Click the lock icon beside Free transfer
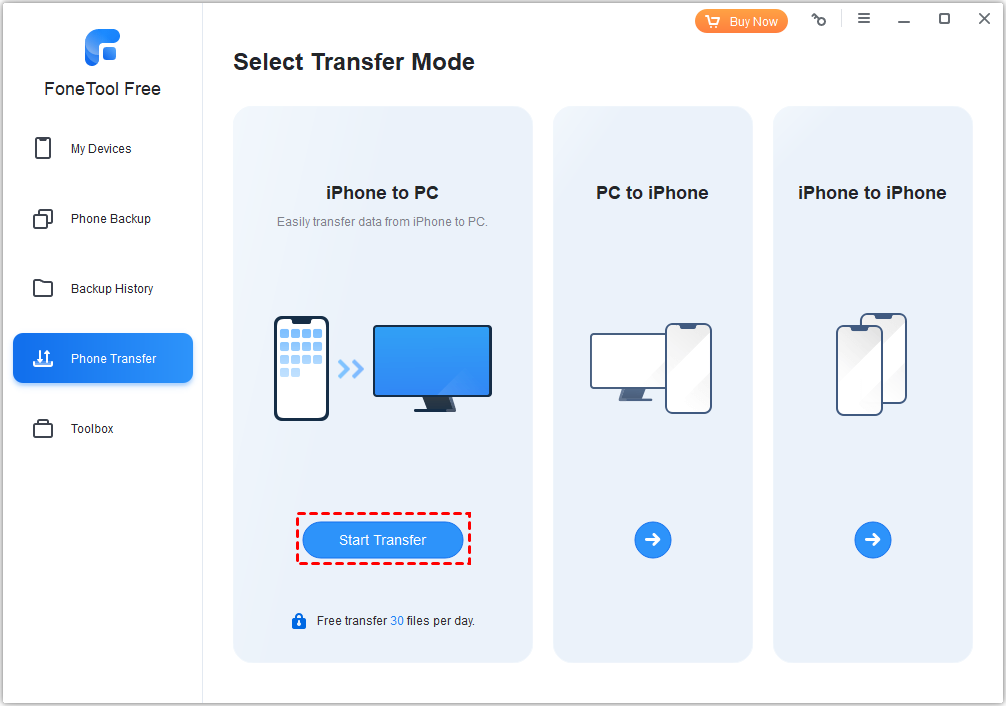Viewport: 1006px width, 706px height. 299,621
